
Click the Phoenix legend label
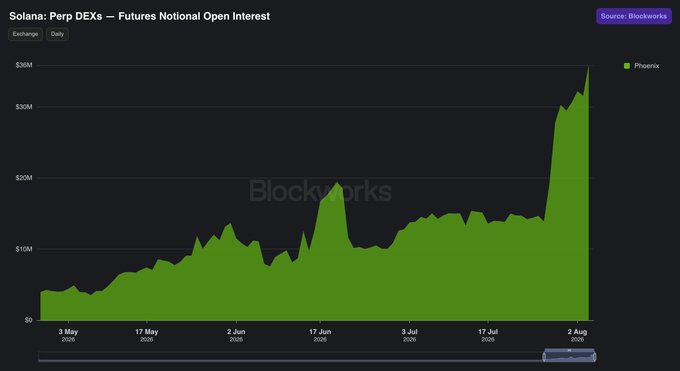tap(647, 66)
